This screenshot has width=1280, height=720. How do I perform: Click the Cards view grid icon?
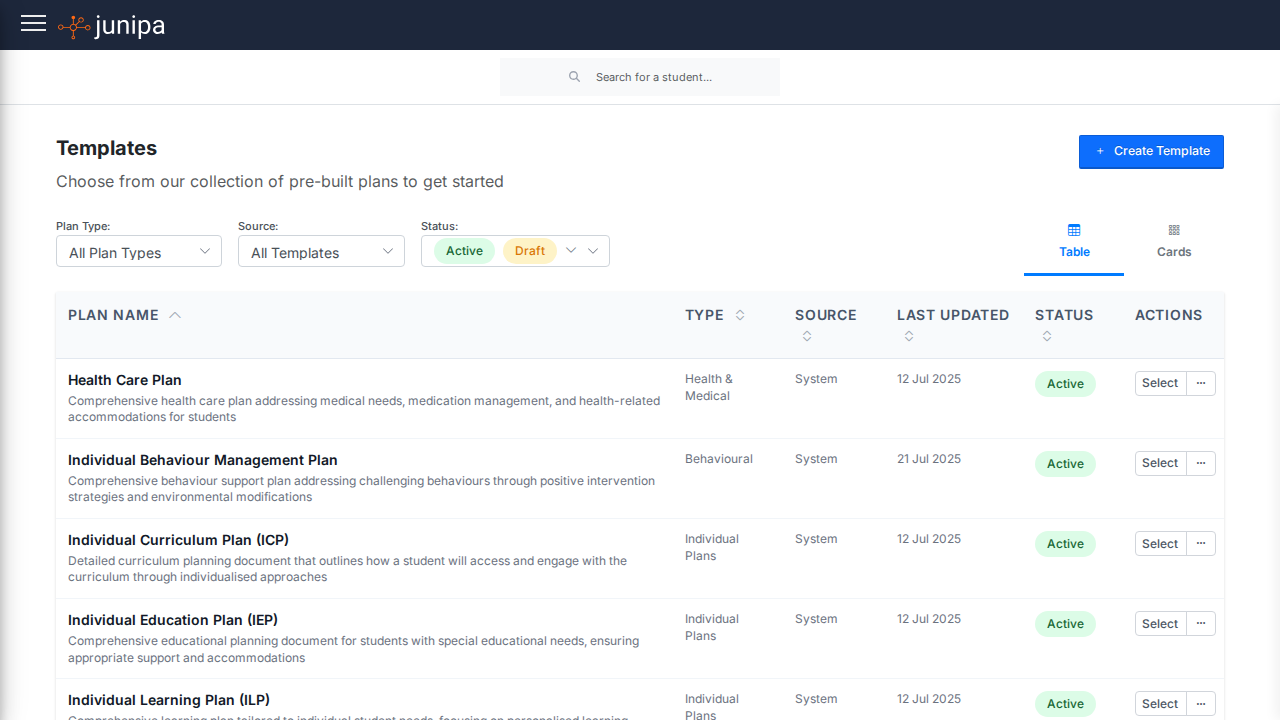[x=1174, y=229]
